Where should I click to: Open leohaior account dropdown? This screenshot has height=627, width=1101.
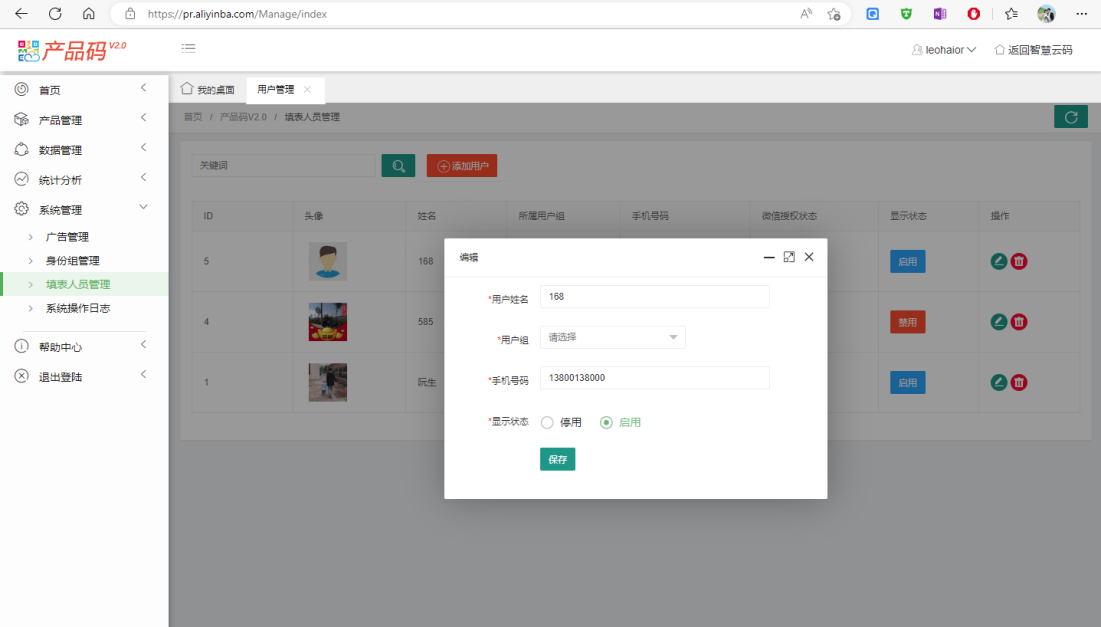pos(944,50)
